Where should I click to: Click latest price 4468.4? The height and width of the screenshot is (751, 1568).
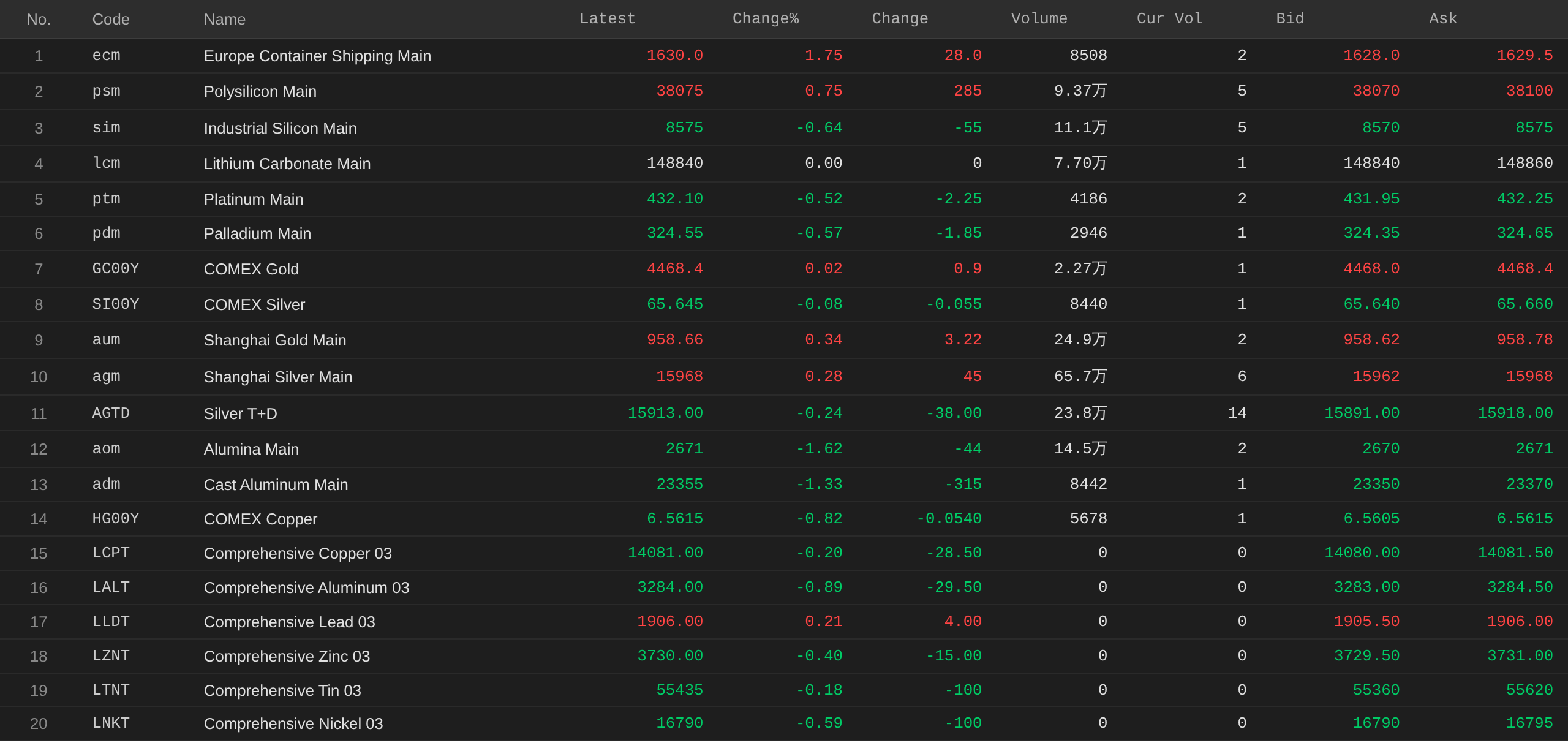(675, 269)
